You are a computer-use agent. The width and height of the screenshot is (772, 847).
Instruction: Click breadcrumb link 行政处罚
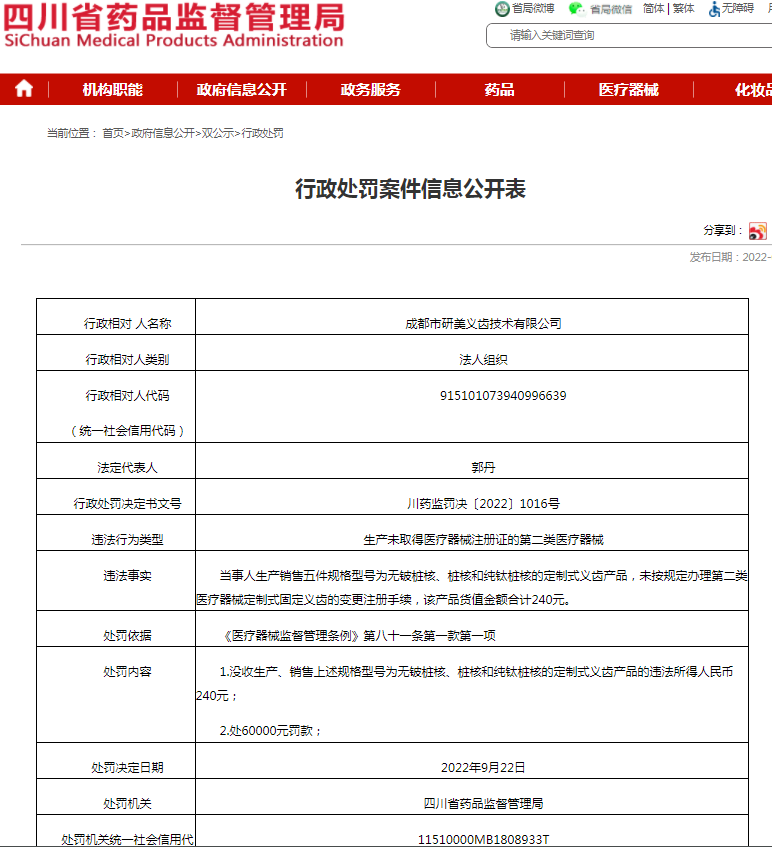pyautogui.click(x=262, y=133)
